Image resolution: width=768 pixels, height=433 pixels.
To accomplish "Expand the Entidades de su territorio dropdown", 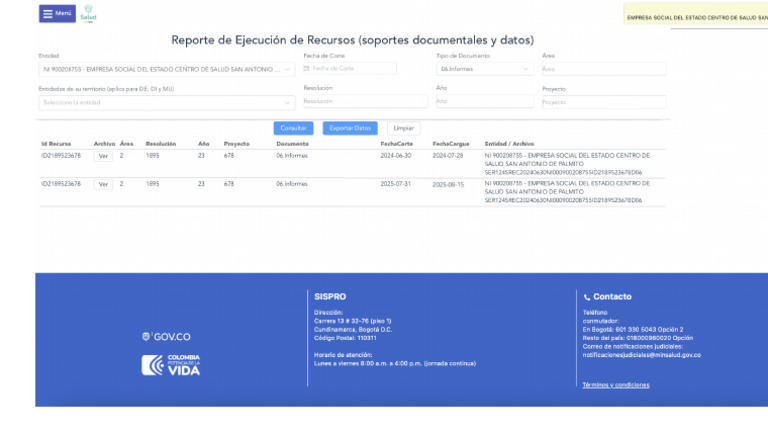I will point(167,102).
